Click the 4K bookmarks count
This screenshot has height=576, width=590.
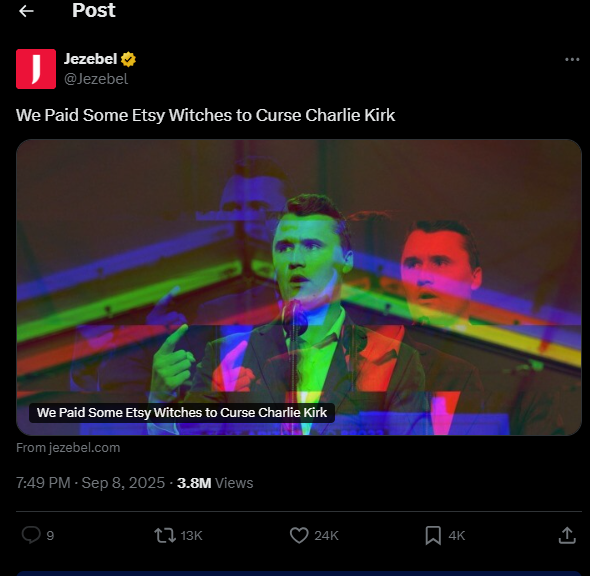pos(457,535)
